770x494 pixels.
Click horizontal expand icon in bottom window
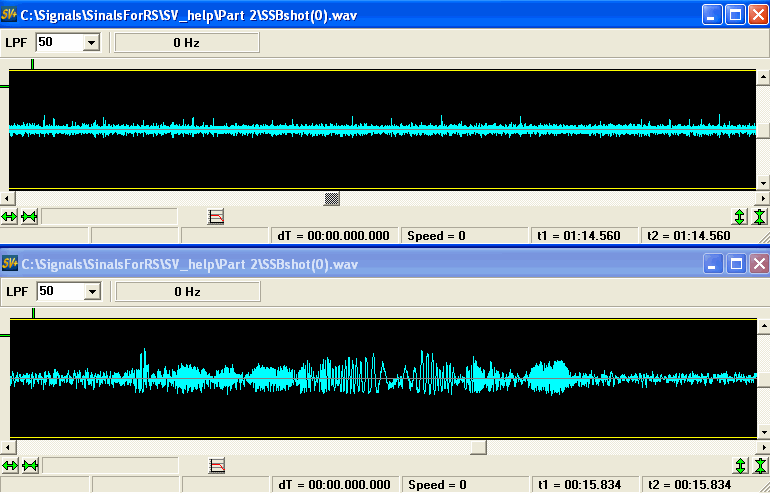(x=10, y=466)
